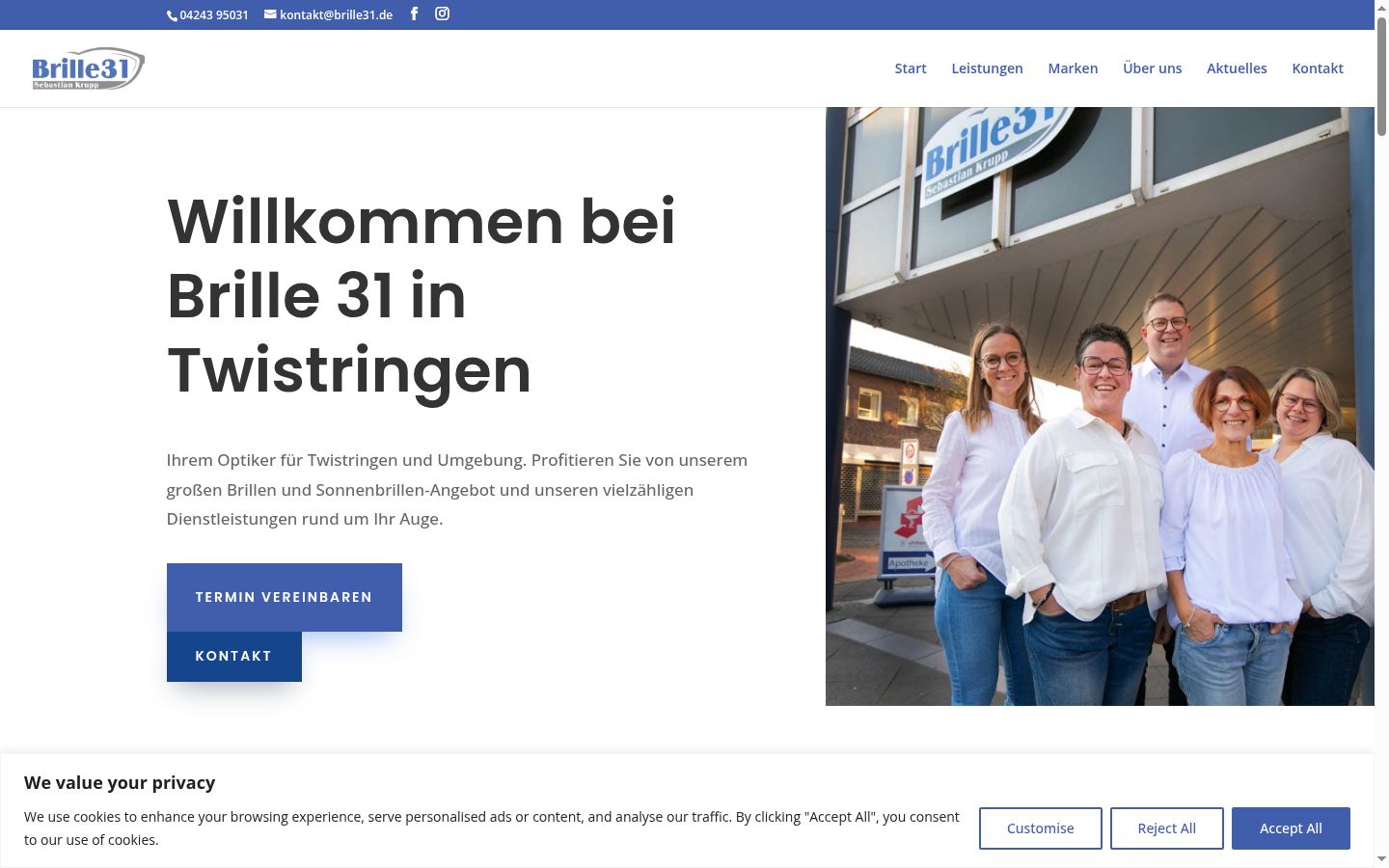Viewport: 1389px width, 868px height.
Task: Click the cookie notice text 'We use cookies to enhance'
Action: 492,828
